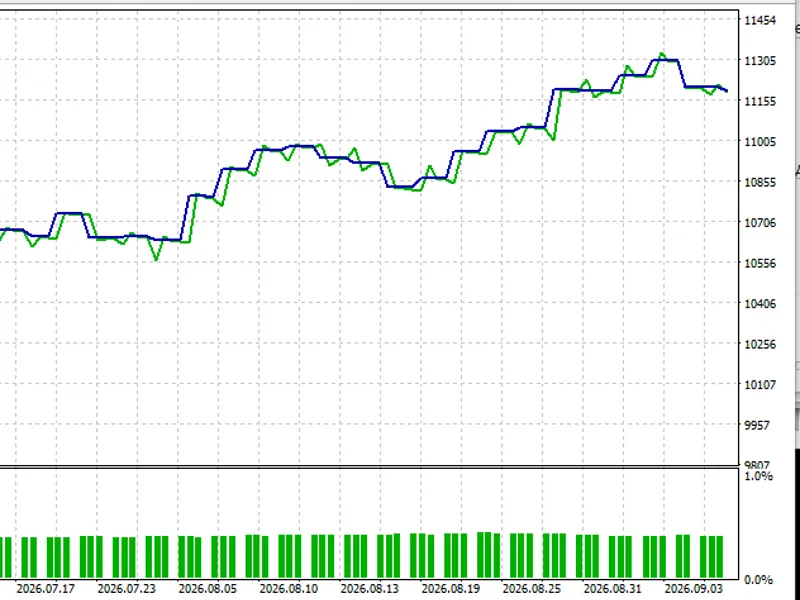Select the 2026.08.05 date label

(x=208, y=589)
